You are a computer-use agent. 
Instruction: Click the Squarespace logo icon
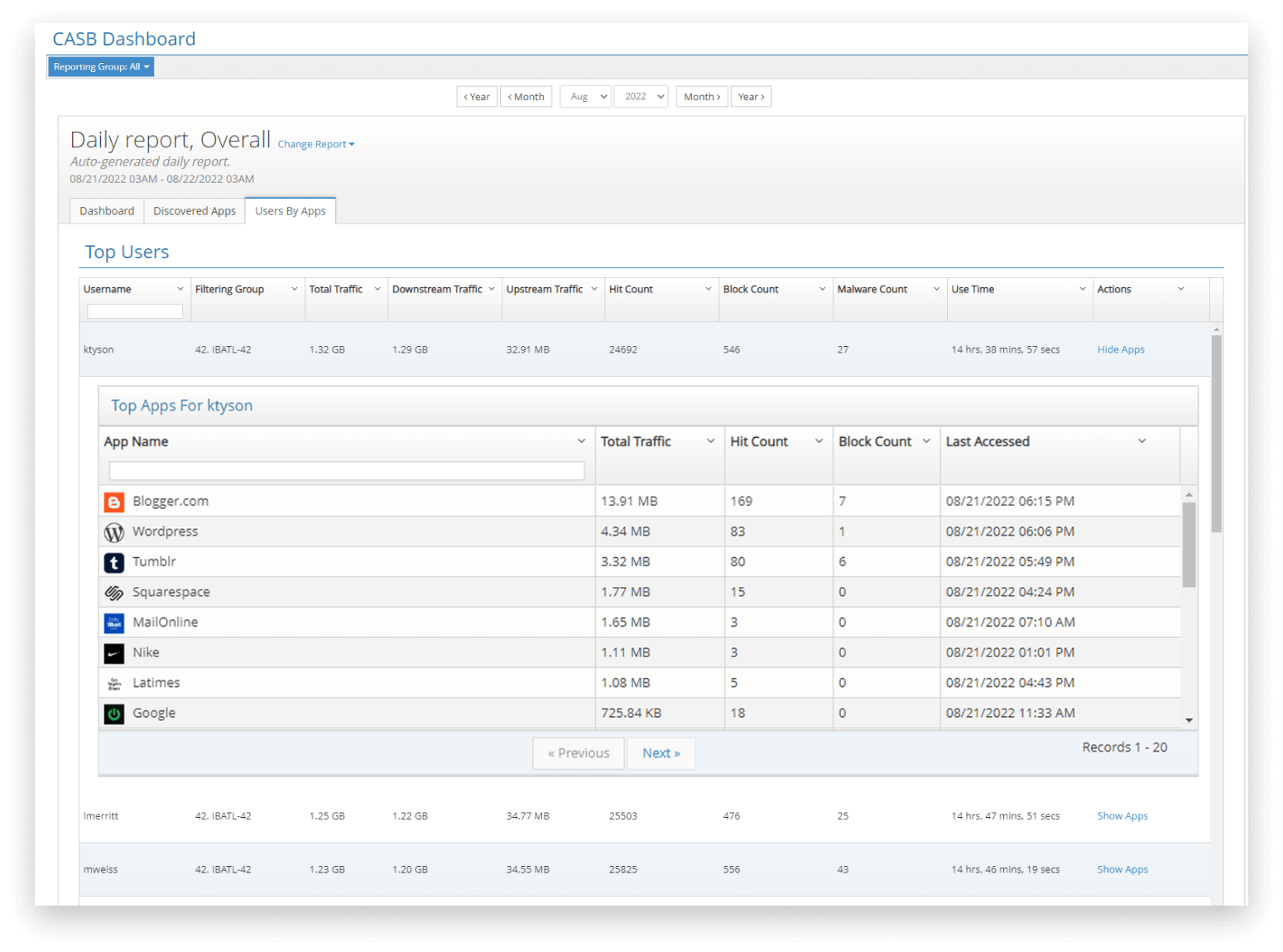pos(114,593)
